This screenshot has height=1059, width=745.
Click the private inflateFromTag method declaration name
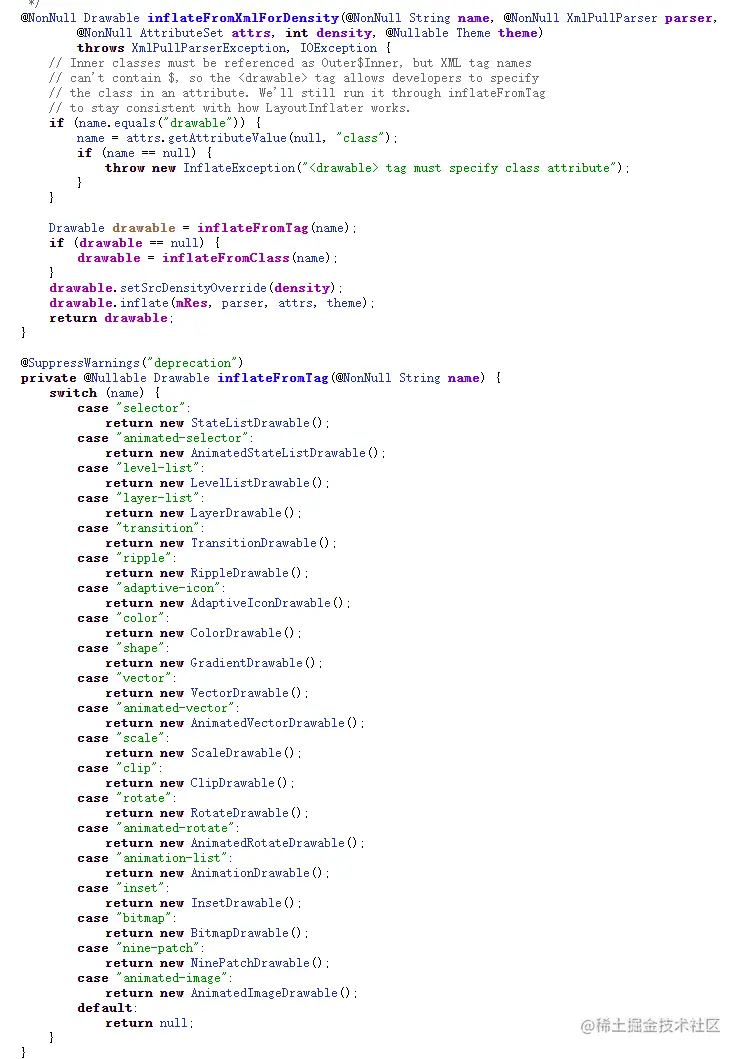point(272,378)
